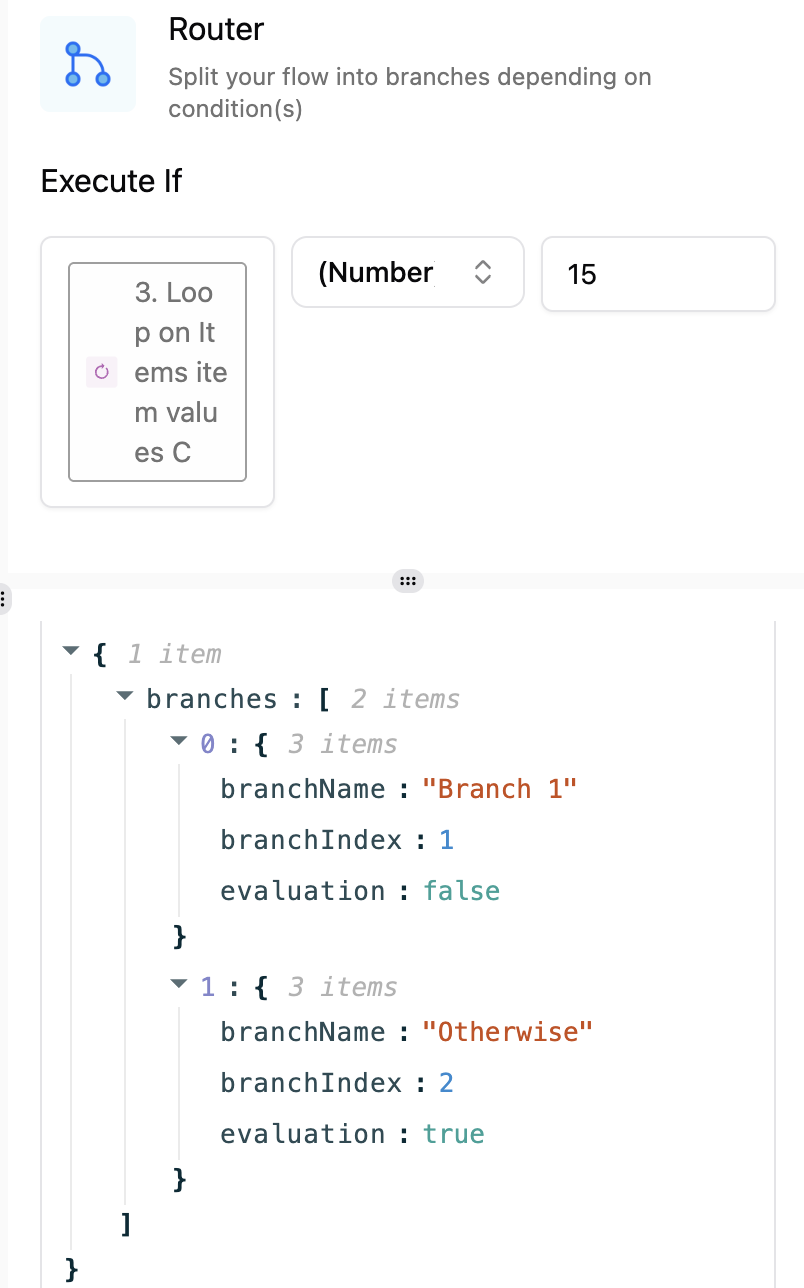Click the evaluation false value
Screen dimensions: 804x1288
click(461, 890)
